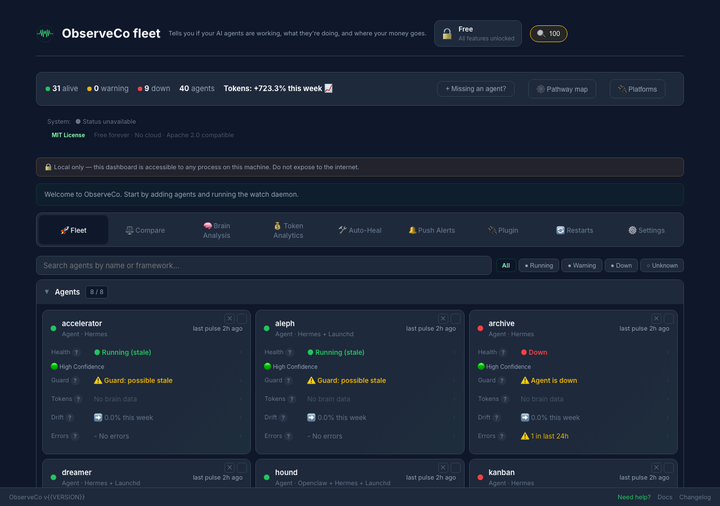Tick the dreamer card selection checkbox
The height and width of the screenshot is (506, 720).
pos(242,467)
